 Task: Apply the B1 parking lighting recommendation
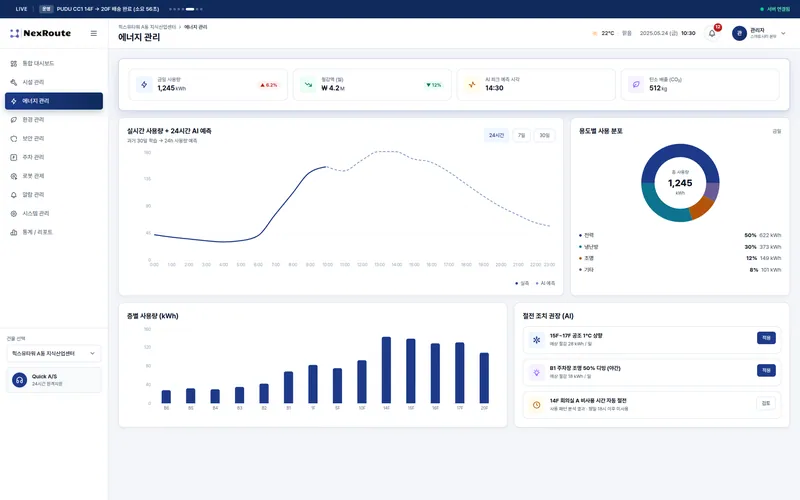(766, 370)
